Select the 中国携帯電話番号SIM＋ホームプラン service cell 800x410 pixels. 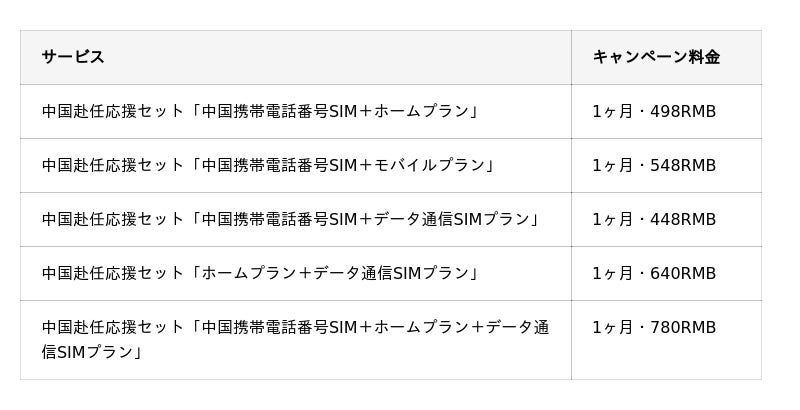(260, 111)
